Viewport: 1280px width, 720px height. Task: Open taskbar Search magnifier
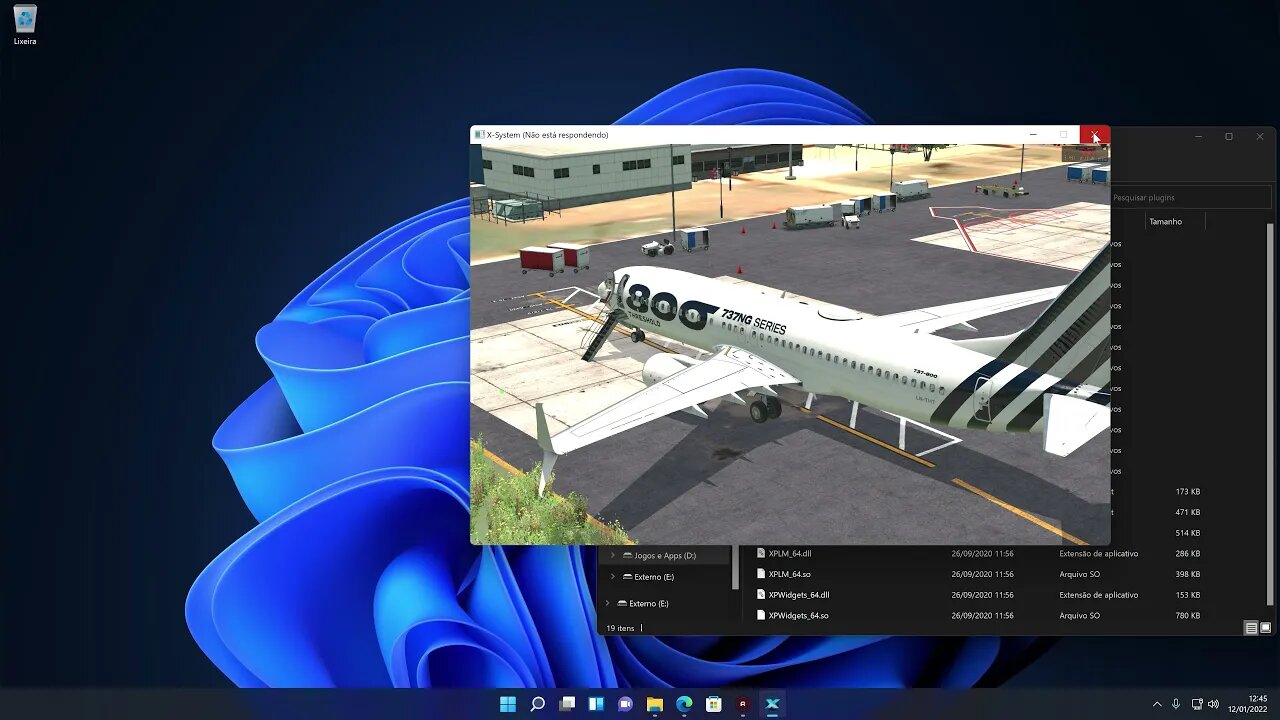coord(537,704)
